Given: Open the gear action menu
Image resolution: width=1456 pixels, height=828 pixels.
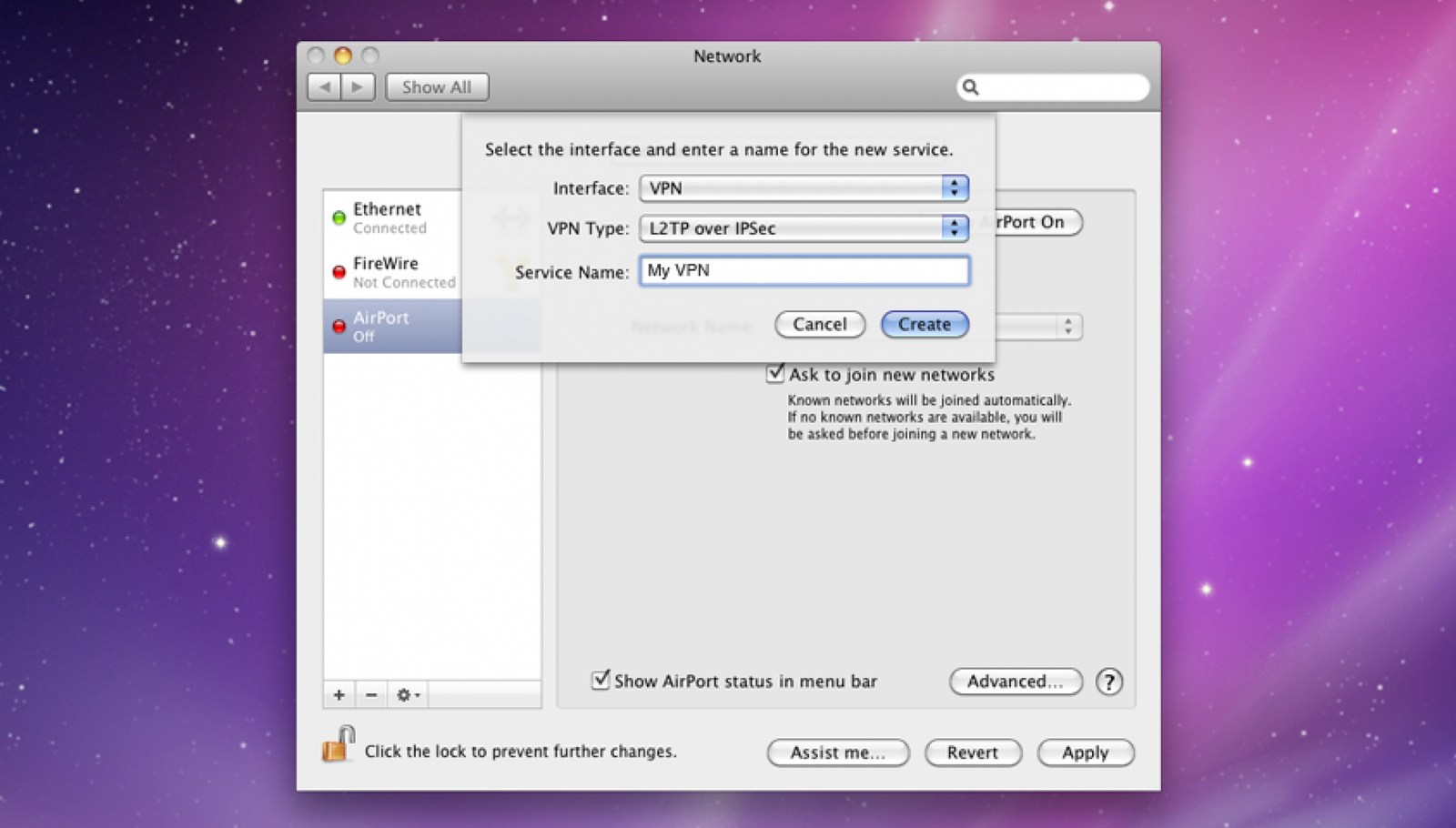Looking at the screenshot, I should 407,695.
